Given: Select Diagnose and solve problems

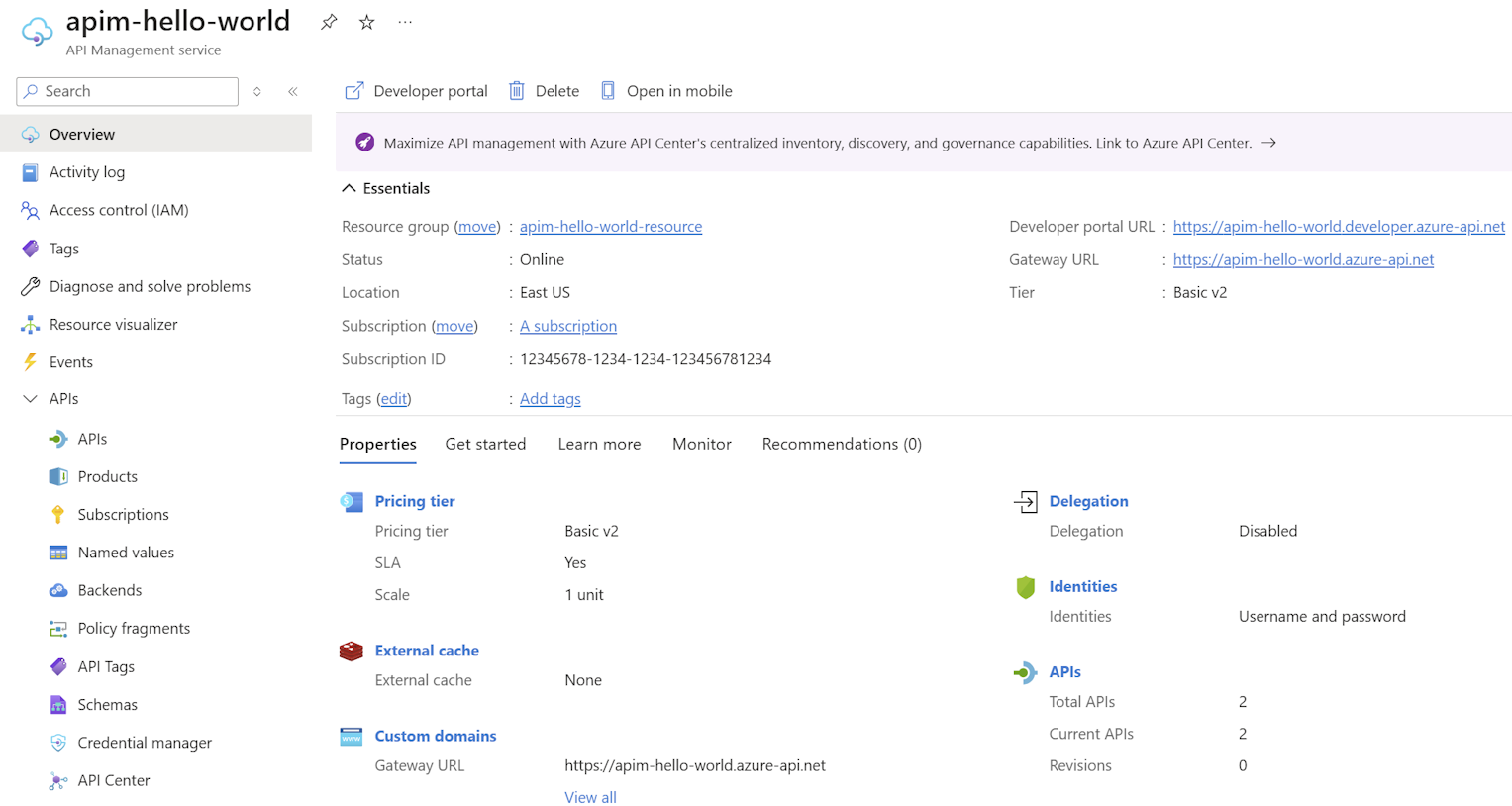Looking at the screenshot, I should pos(149,286).
